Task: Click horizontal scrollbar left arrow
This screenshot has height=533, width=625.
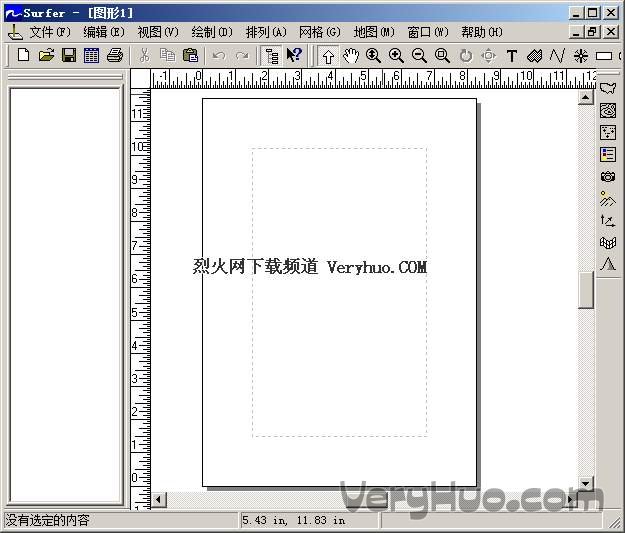Action: [159, 499]
